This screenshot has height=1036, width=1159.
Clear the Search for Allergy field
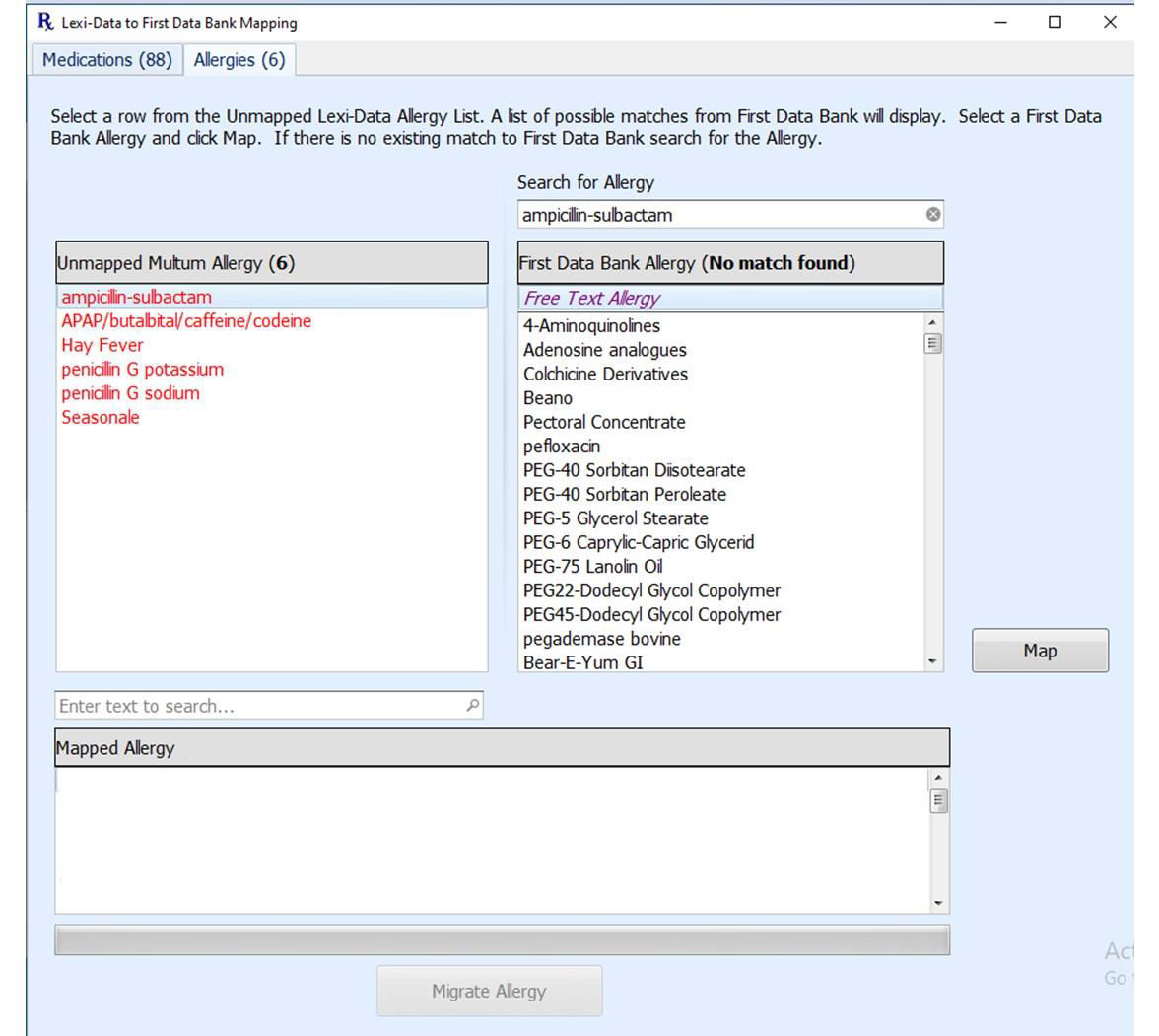932,215
